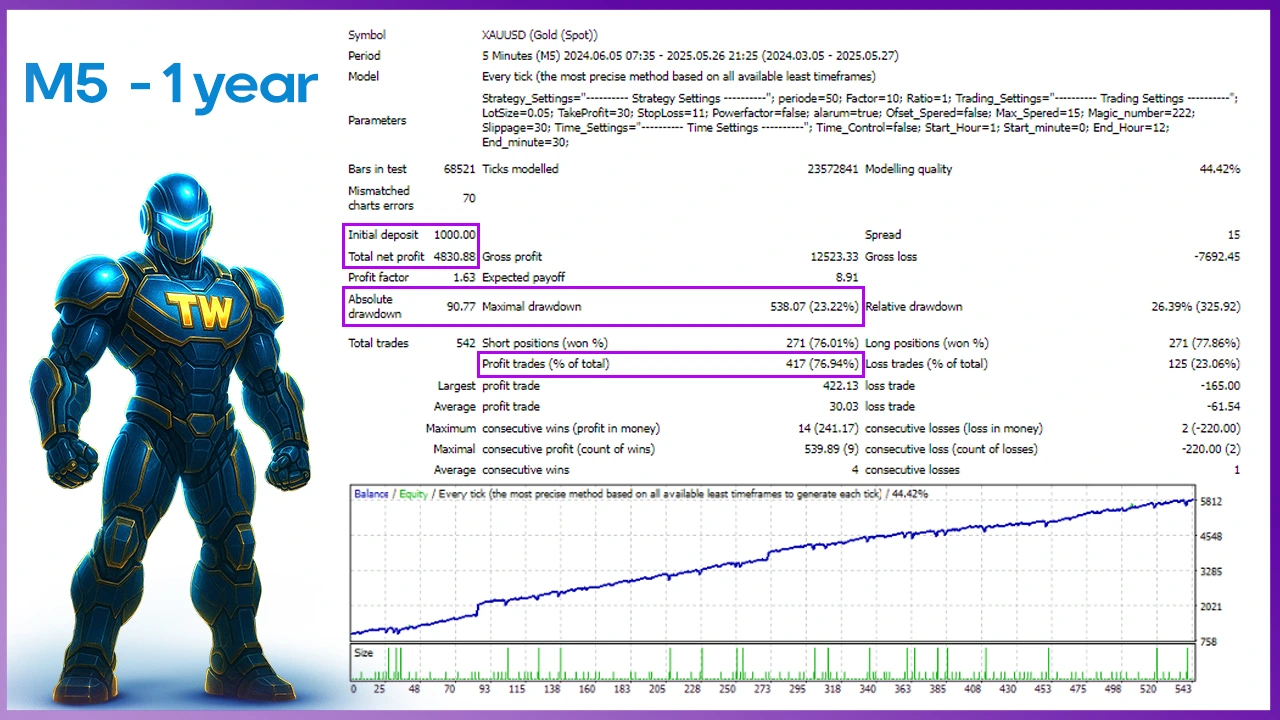Click the modelling quality value "44.42%"
1280x720 pixels.
click(x=1220, y=169)
